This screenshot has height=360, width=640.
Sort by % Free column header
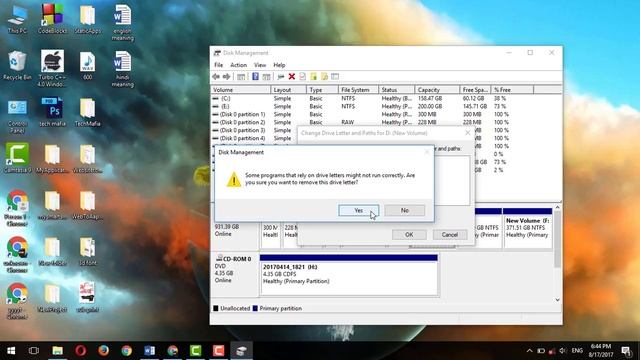(512, 90)
